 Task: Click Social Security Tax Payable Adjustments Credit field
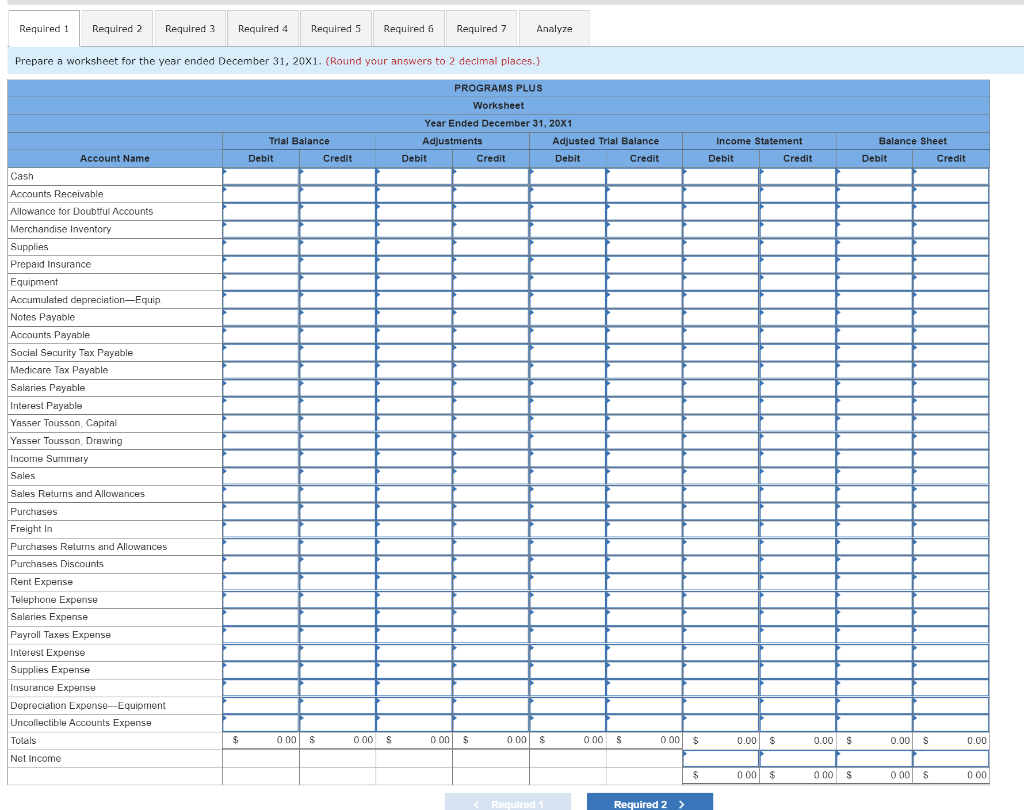pos(491,353)
